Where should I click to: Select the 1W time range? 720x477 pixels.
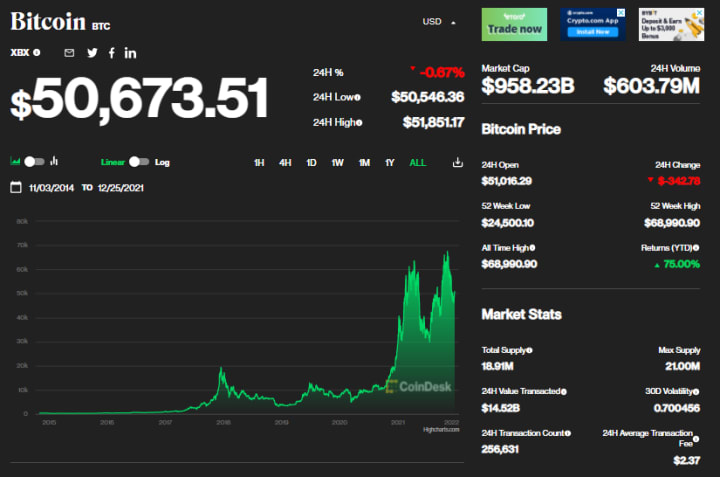(x=338, y=163)
